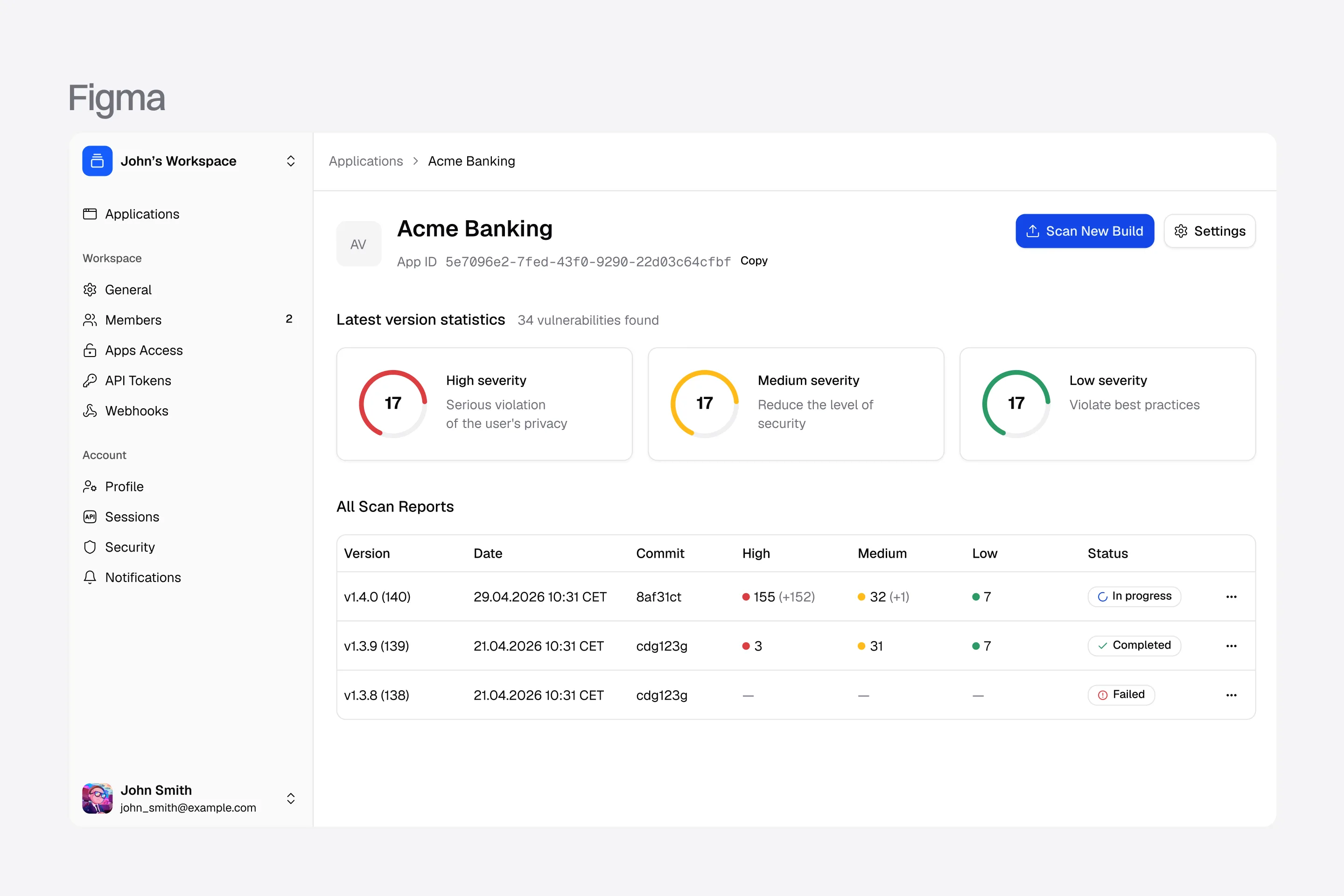The width and height of the screenshot is (1344, 896).
Task: Click commit 8af31ct cell
Action: (658, 596)
